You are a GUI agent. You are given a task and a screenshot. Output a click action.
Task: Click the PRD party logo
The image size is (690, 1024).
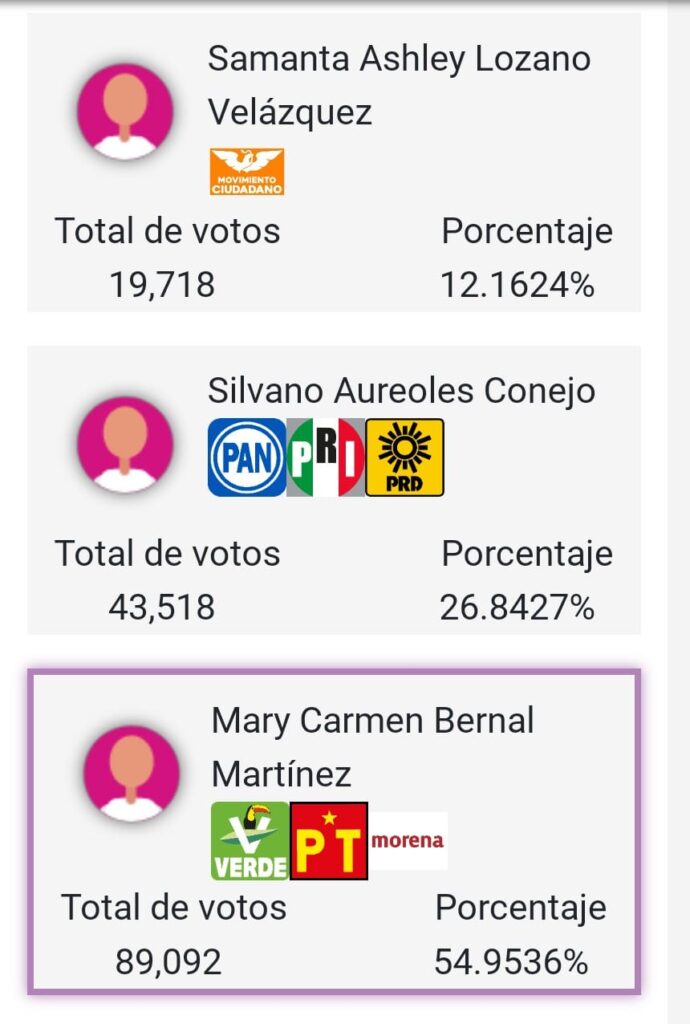pyautogui.click(x=405, y=457)
